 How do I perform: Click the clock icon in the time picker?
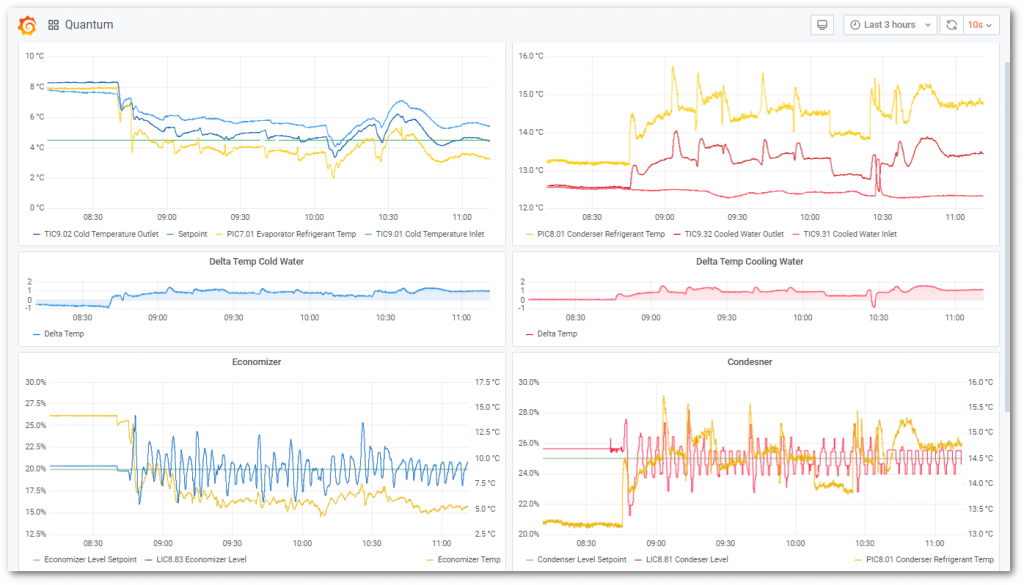(855, 25)
